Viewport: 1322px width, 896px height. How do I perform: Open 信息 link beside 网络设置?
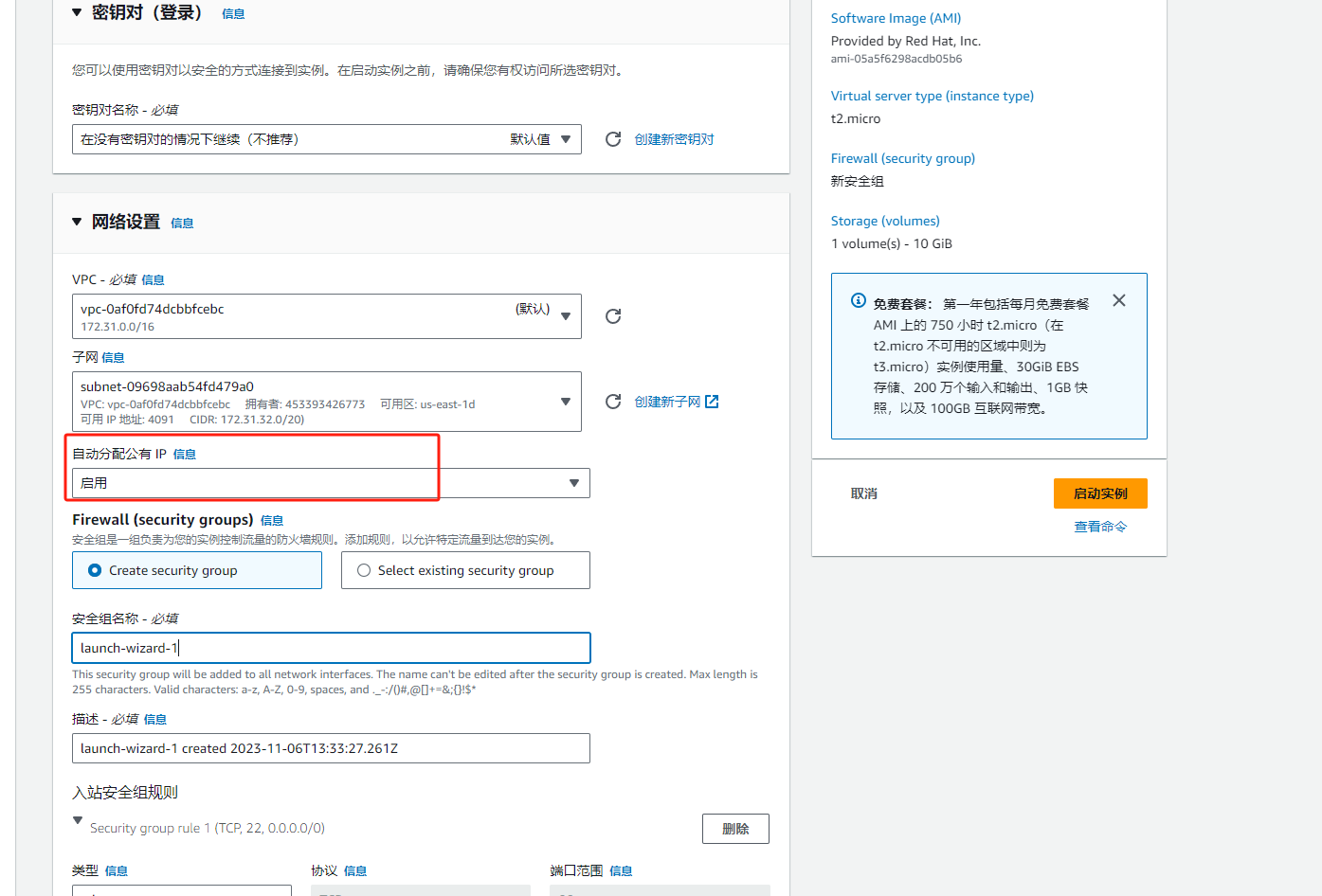(x=182, y=224)
